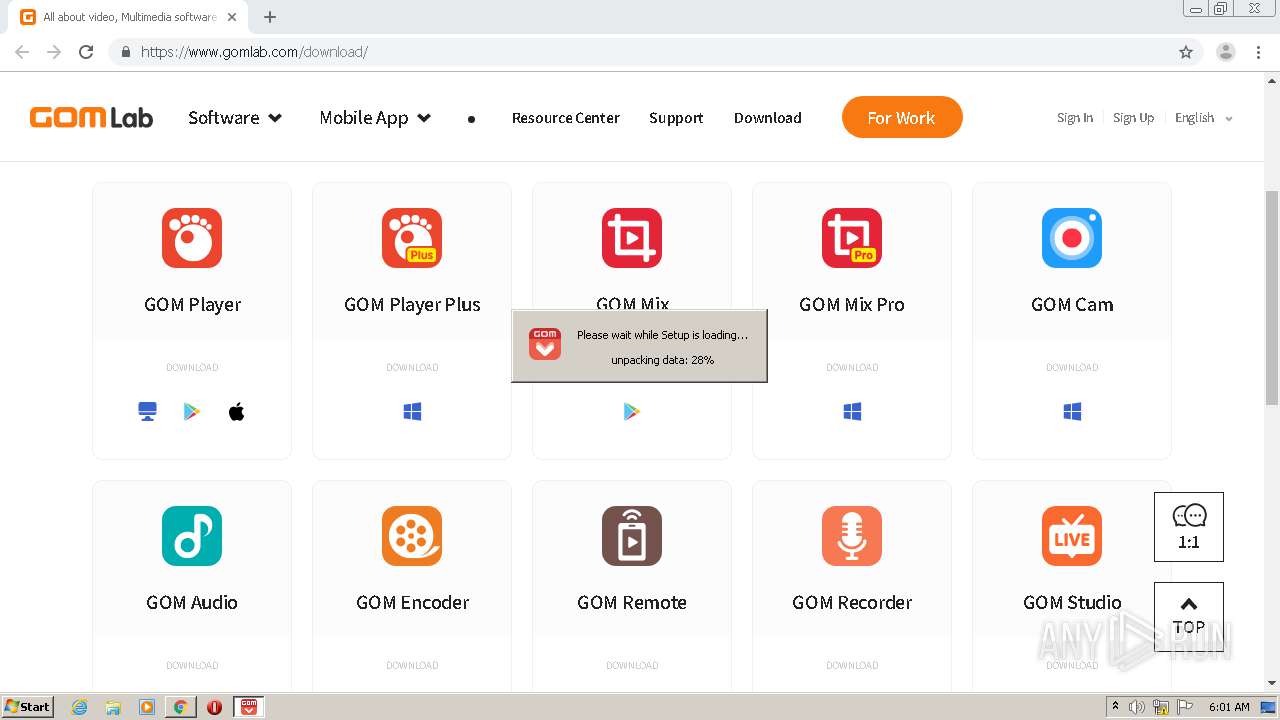1280x720 pixels.
Task: Click the GOM Player Plus title text
Action: [x=412, y=304]
